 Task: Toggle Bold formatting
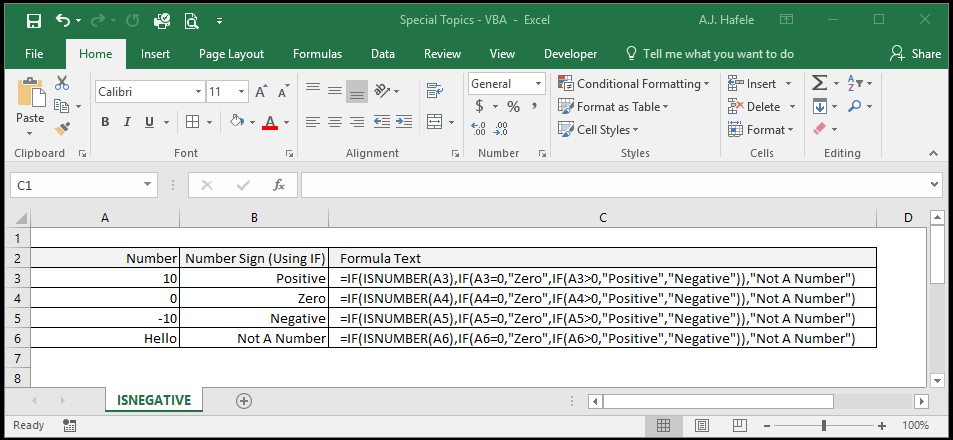point(105,122)
